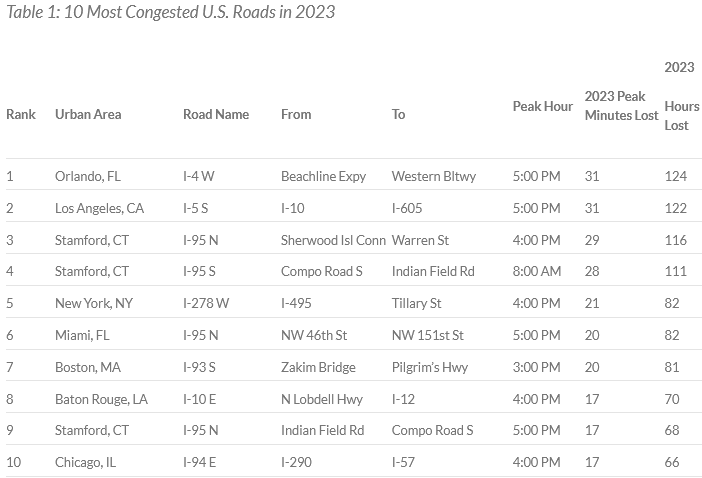This screenshot has width=702, height=478.
Task: Click the Urban Area column header
Action: [88, 114]
